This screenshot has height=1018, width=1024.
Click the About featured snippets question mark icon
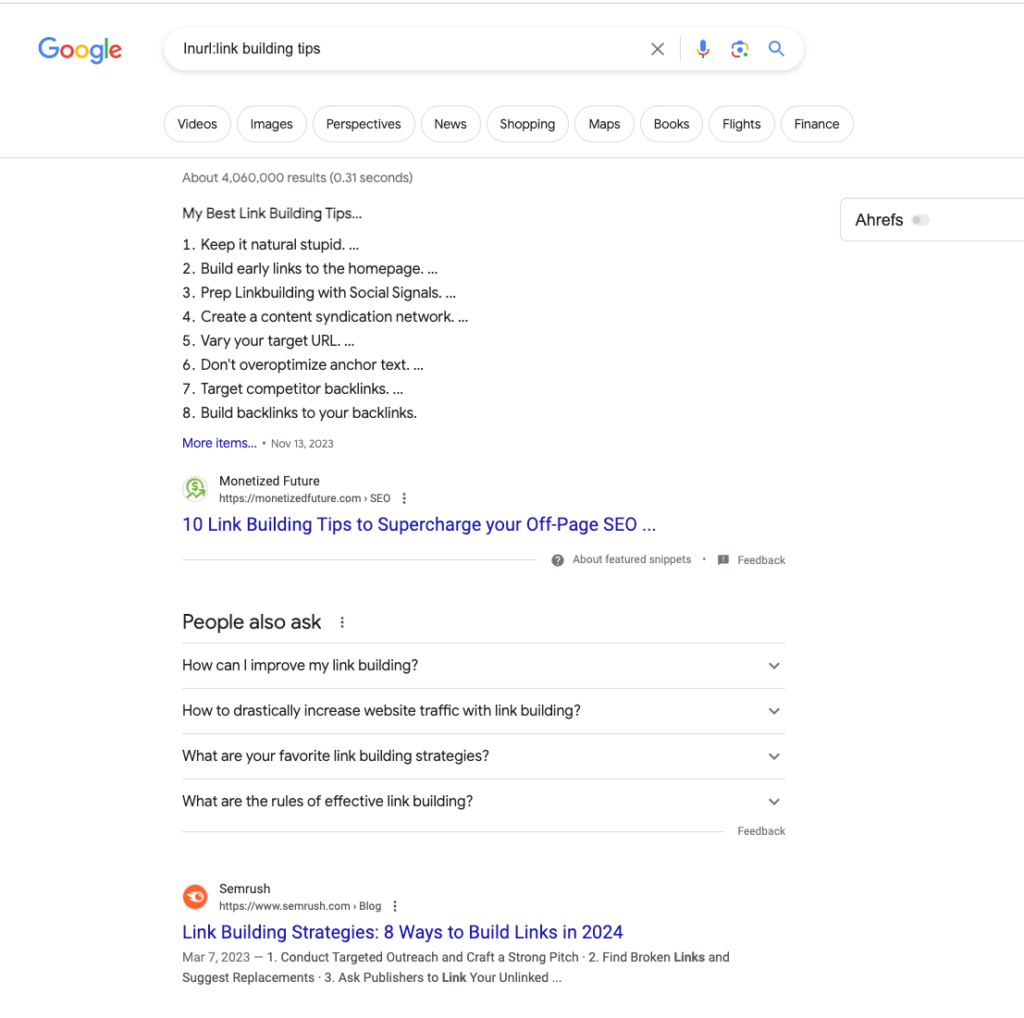557,560
